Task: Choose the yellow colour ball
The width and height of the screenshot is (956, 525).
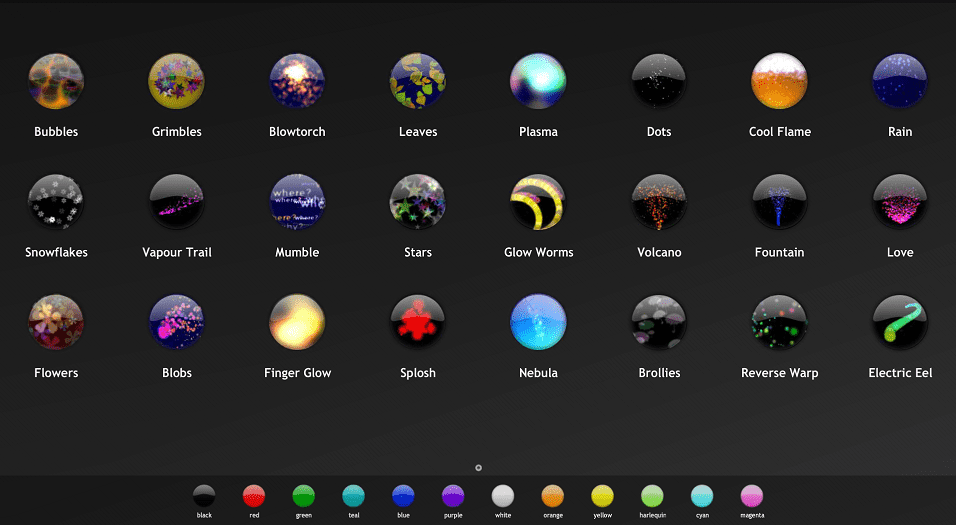Action: click(602, 496)
